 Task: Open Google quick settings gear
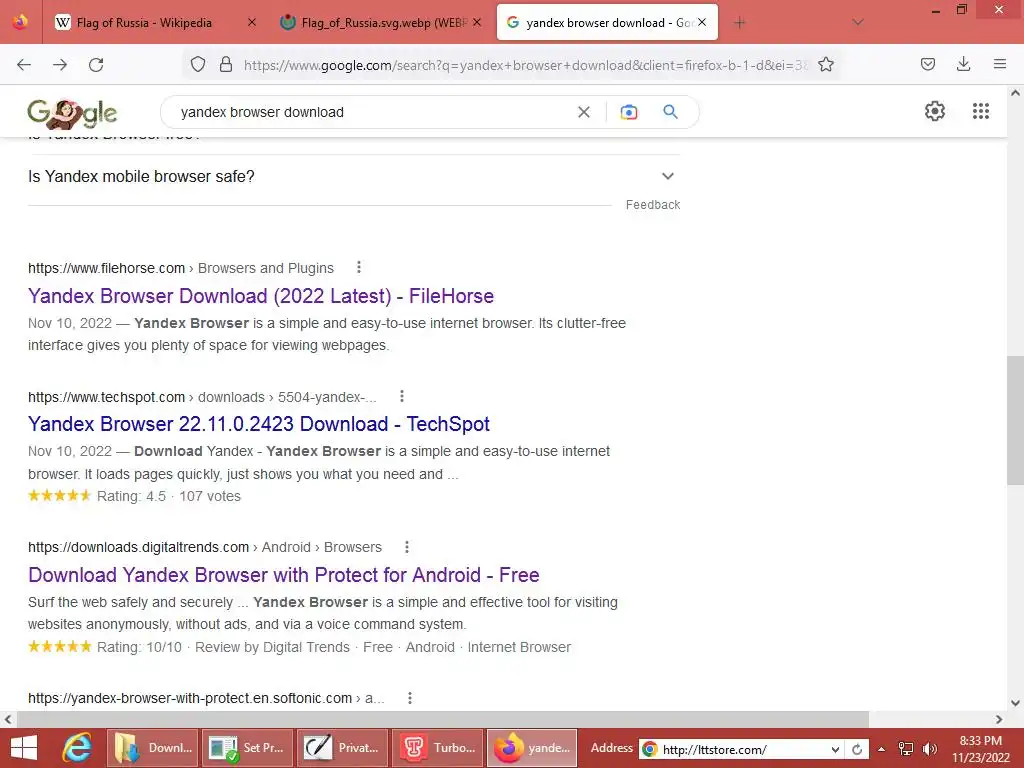[x=935, y=111]
